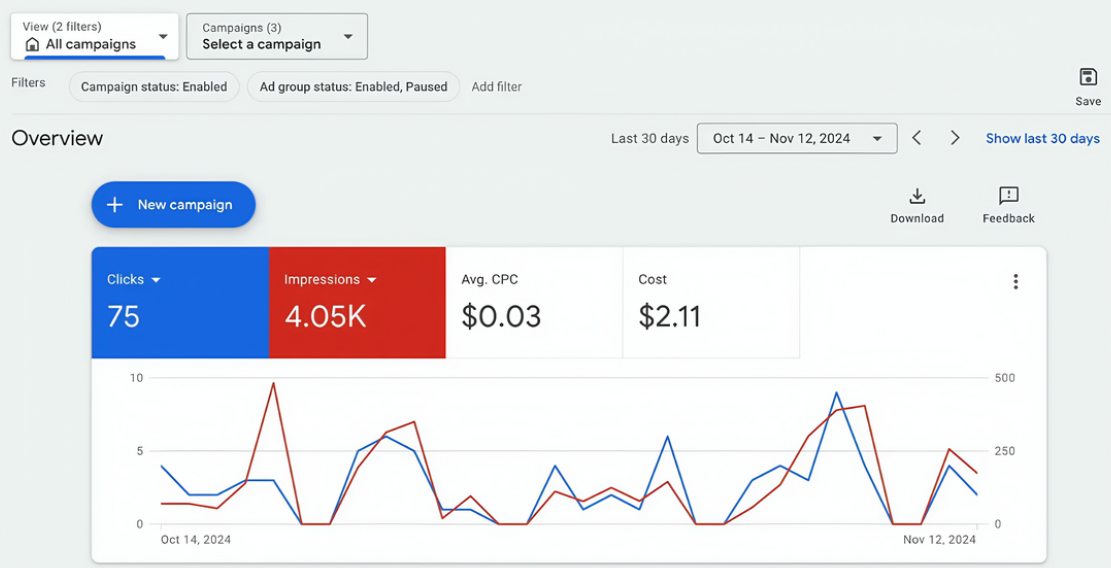Screen dimensions: 1111x568
Task: Select the red Impressions metric card
Action: [357, 302]
